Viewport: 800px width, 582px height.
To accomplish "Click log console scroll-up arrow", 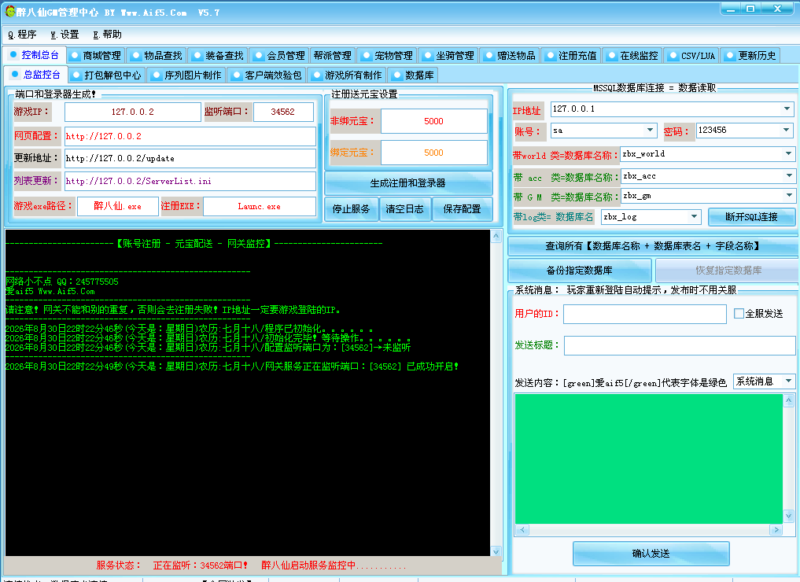I will tap(496, 236).
